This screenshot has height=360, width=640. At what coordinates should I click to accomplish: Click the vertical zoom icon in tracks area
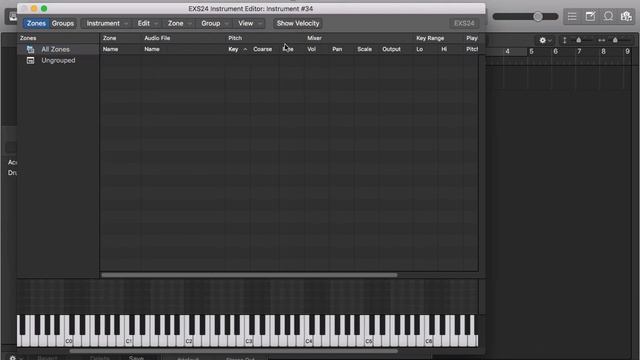point(564,40)
